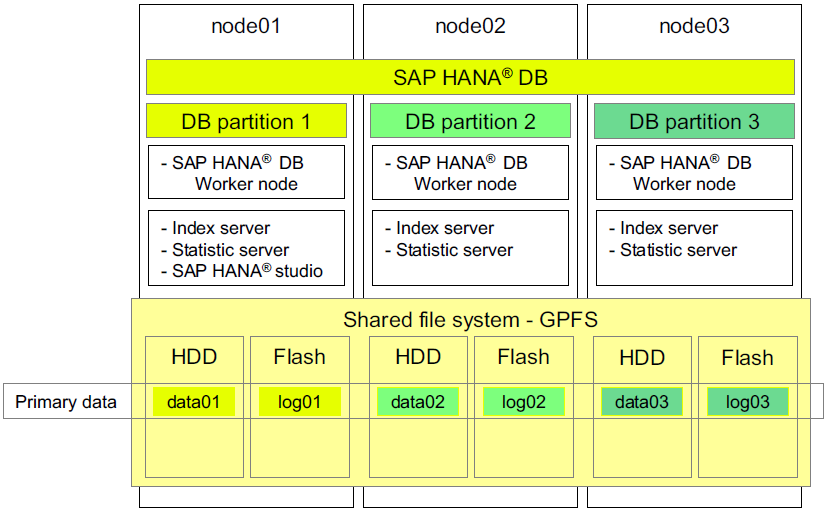Viewport: 831px width, 513px height.
Task: Pick the log03 block
Action: pyautogui.click(x=747, y=402)
